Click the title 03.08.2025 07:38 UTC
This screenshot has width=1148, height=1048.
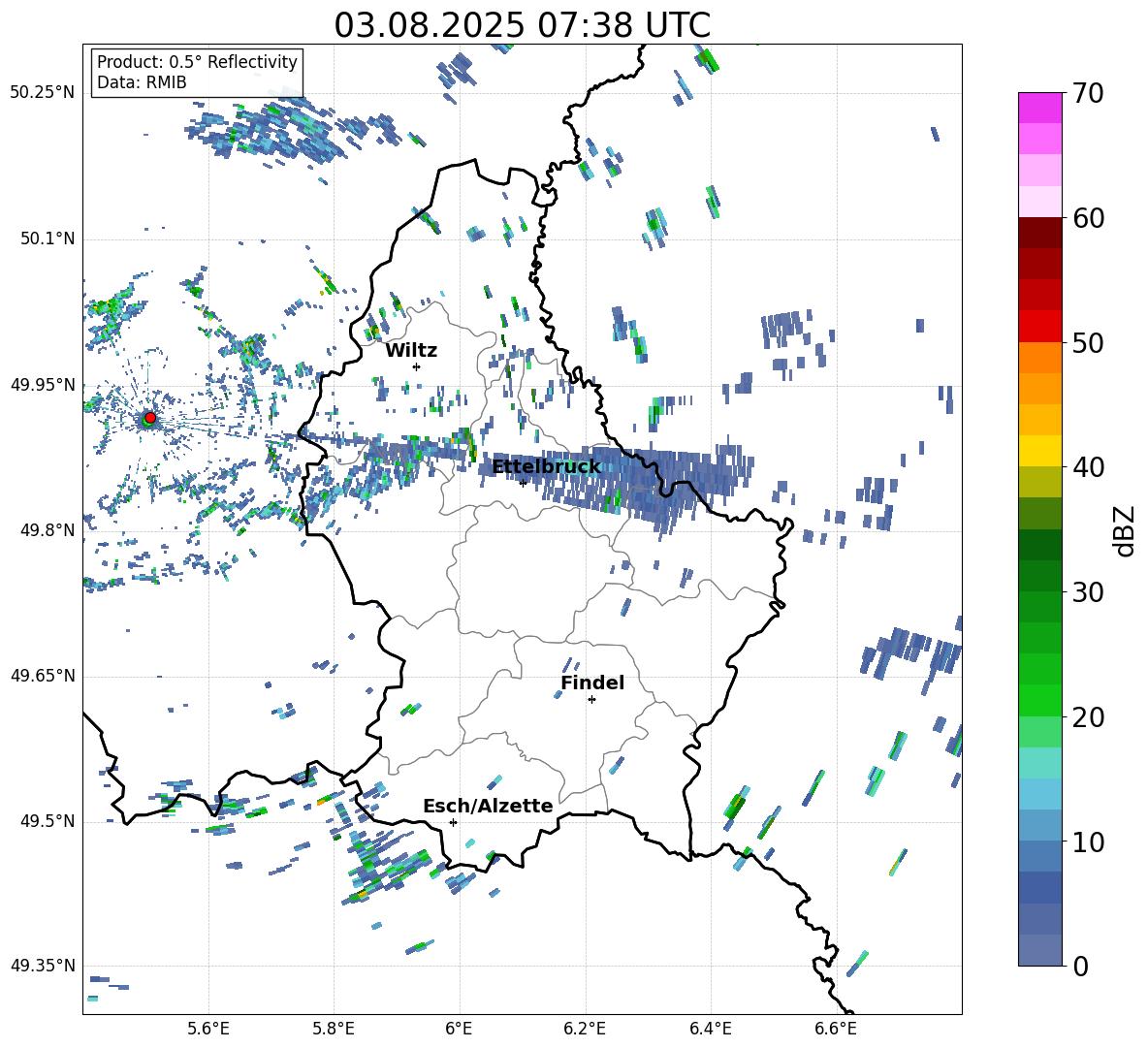[522, 25]
